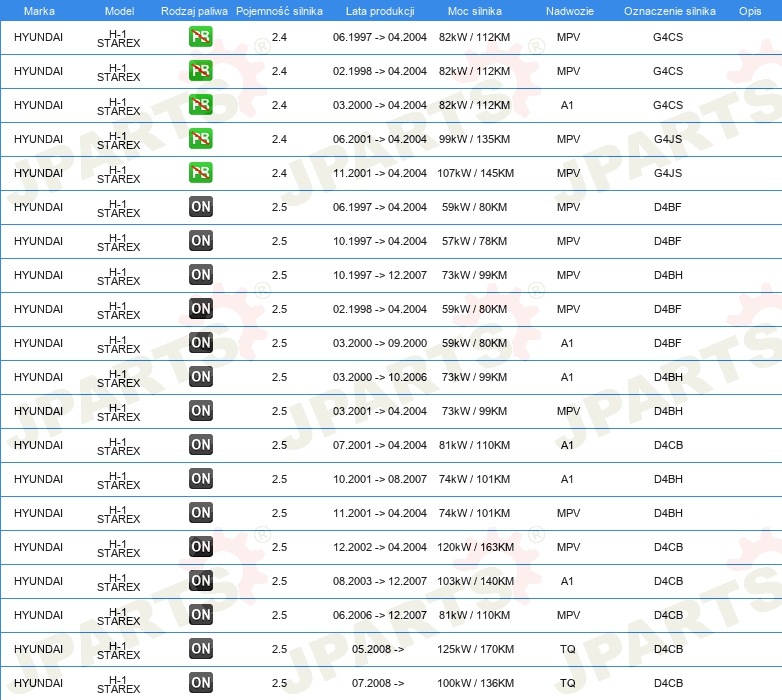Click the 2.4 engine capacity in the 107kW row
The height and width of the screenshot is (700, 782).
point(279,173)
